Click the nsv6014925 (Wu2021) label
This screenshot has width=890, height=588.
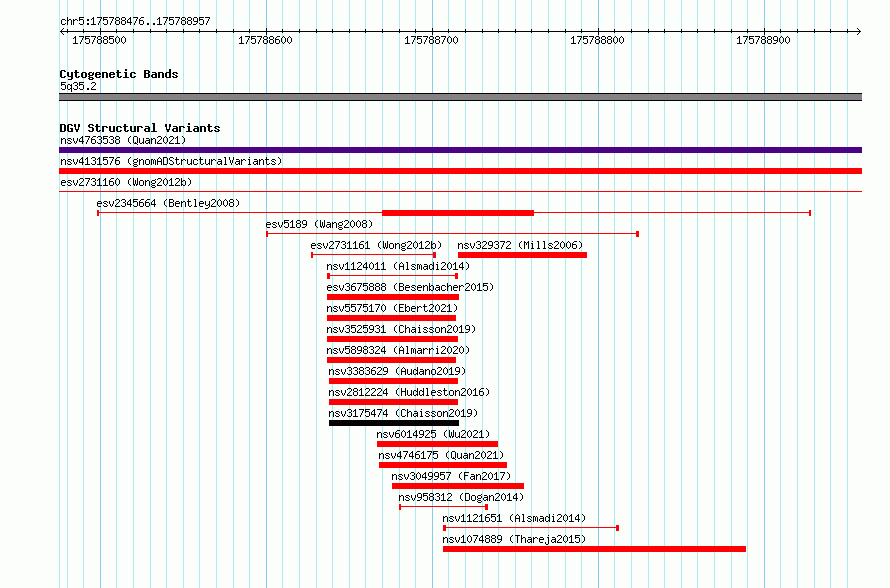(433, 434)
